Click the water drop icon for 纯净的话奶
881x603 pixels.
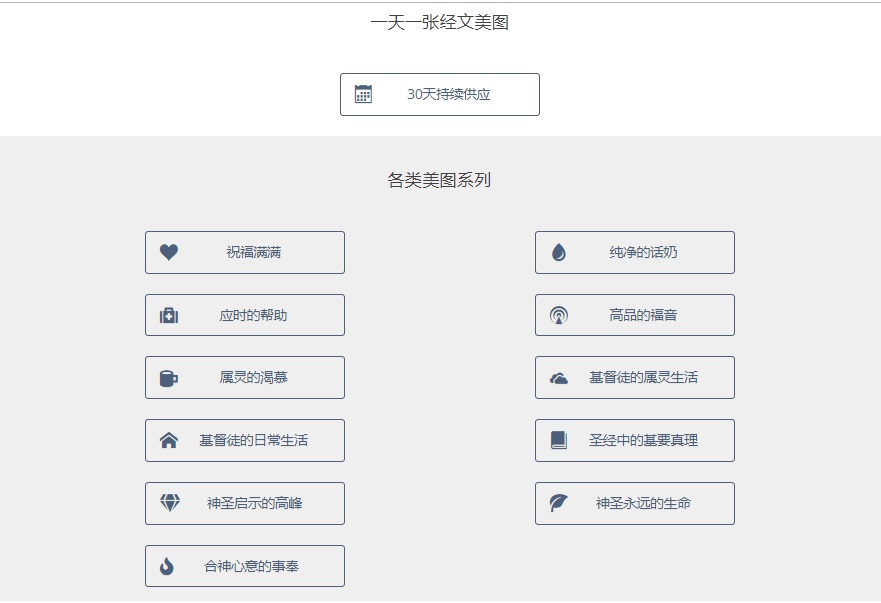(559, 253)
